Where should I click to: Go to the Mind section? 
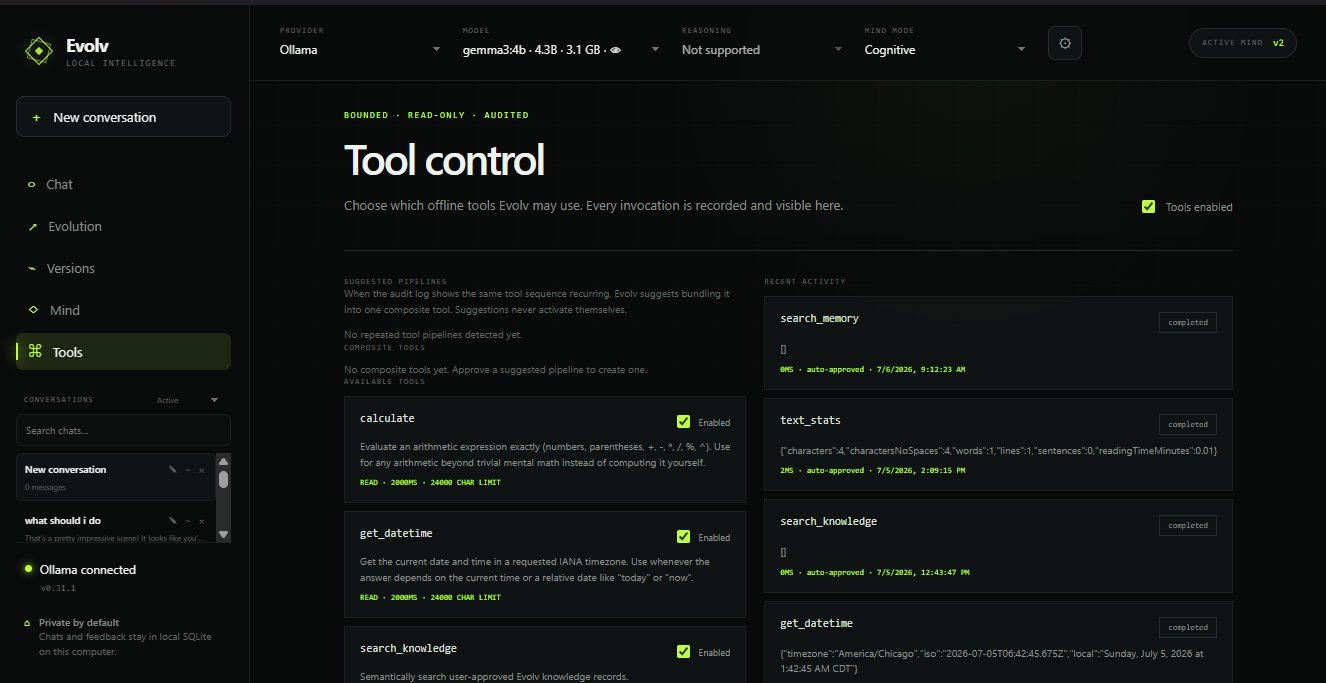point(123,310)
